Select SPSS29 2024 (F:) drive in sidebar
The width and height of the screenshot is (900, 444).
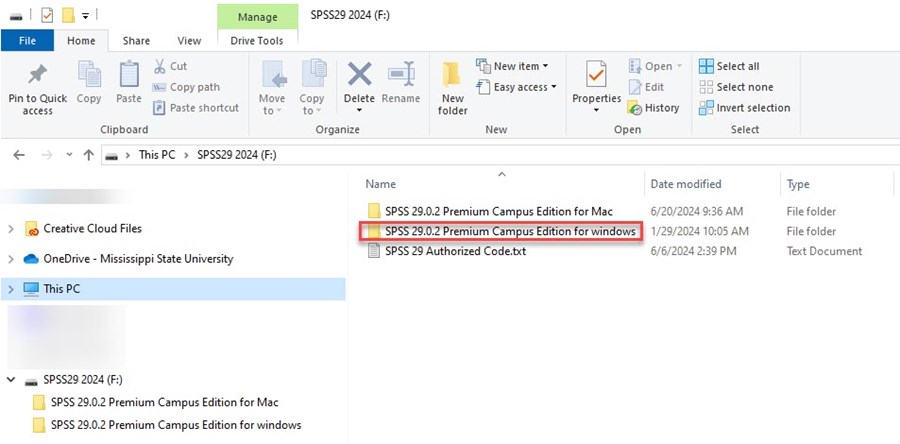(x=83, y=380)
